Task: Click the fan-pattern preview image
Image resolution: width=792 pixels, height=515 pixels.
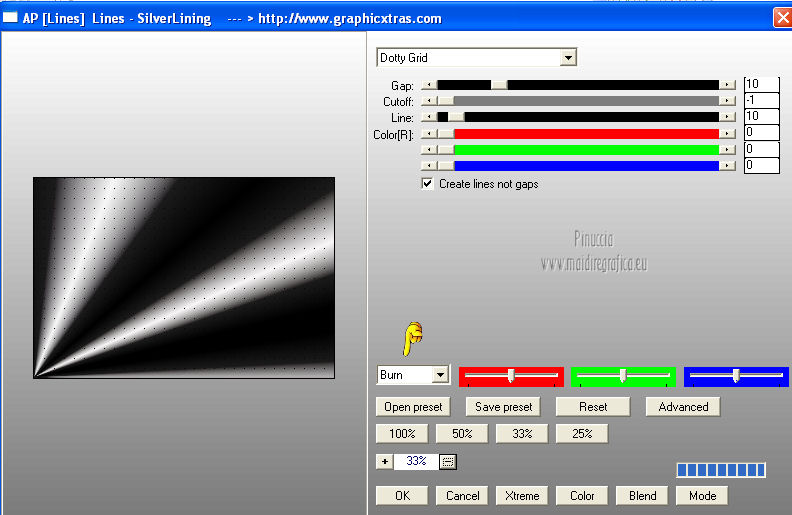Action: tap(184, 278)
